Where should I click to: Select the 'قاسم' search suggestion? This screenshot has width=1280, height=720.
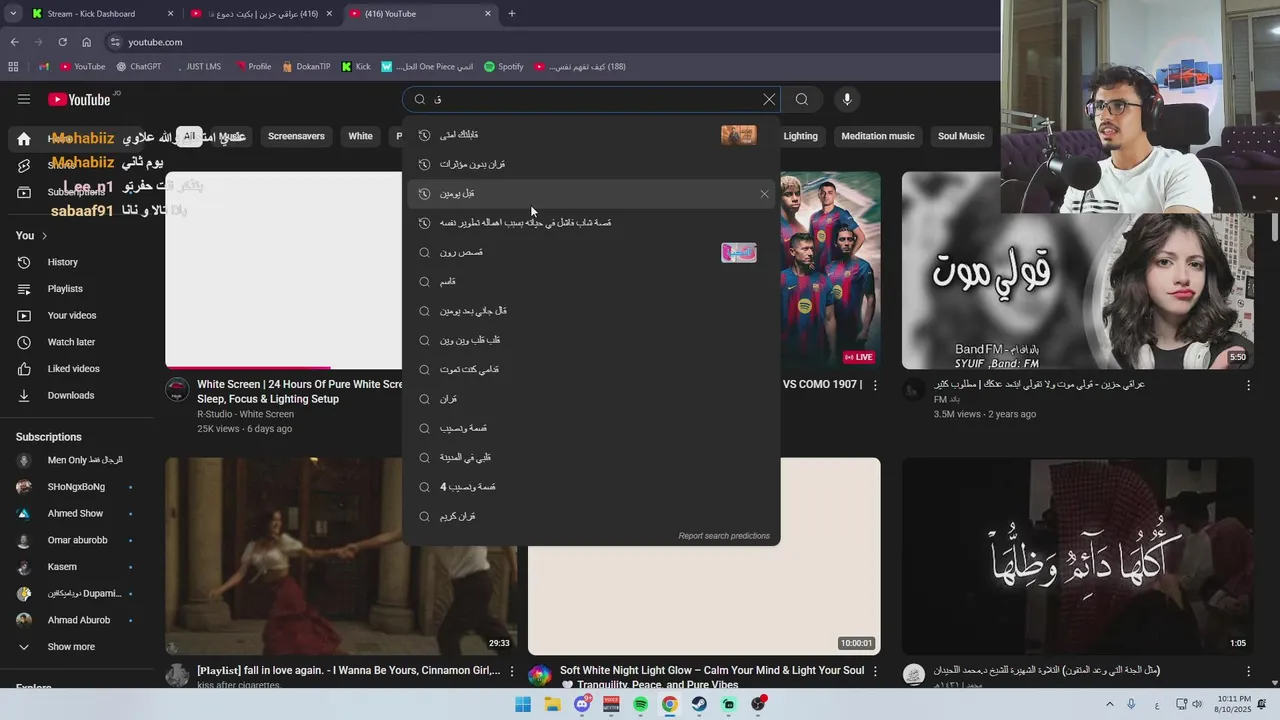(592, 282)
